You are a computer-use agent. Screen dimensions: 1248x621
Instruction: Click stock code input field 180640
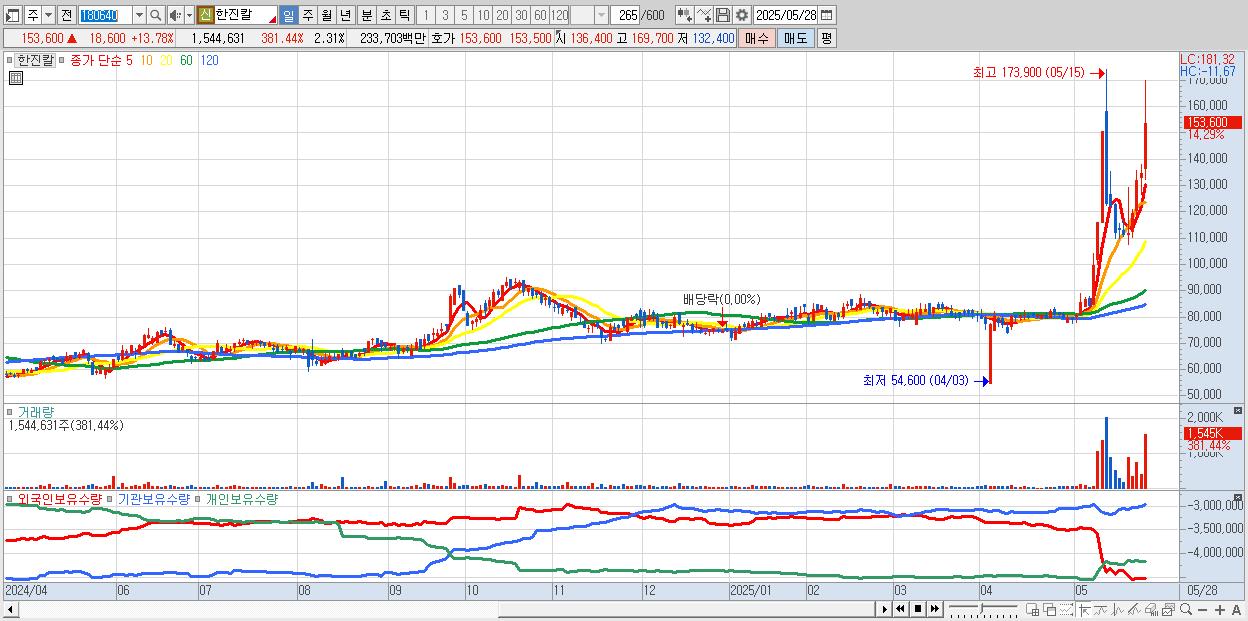click(105, 15)
